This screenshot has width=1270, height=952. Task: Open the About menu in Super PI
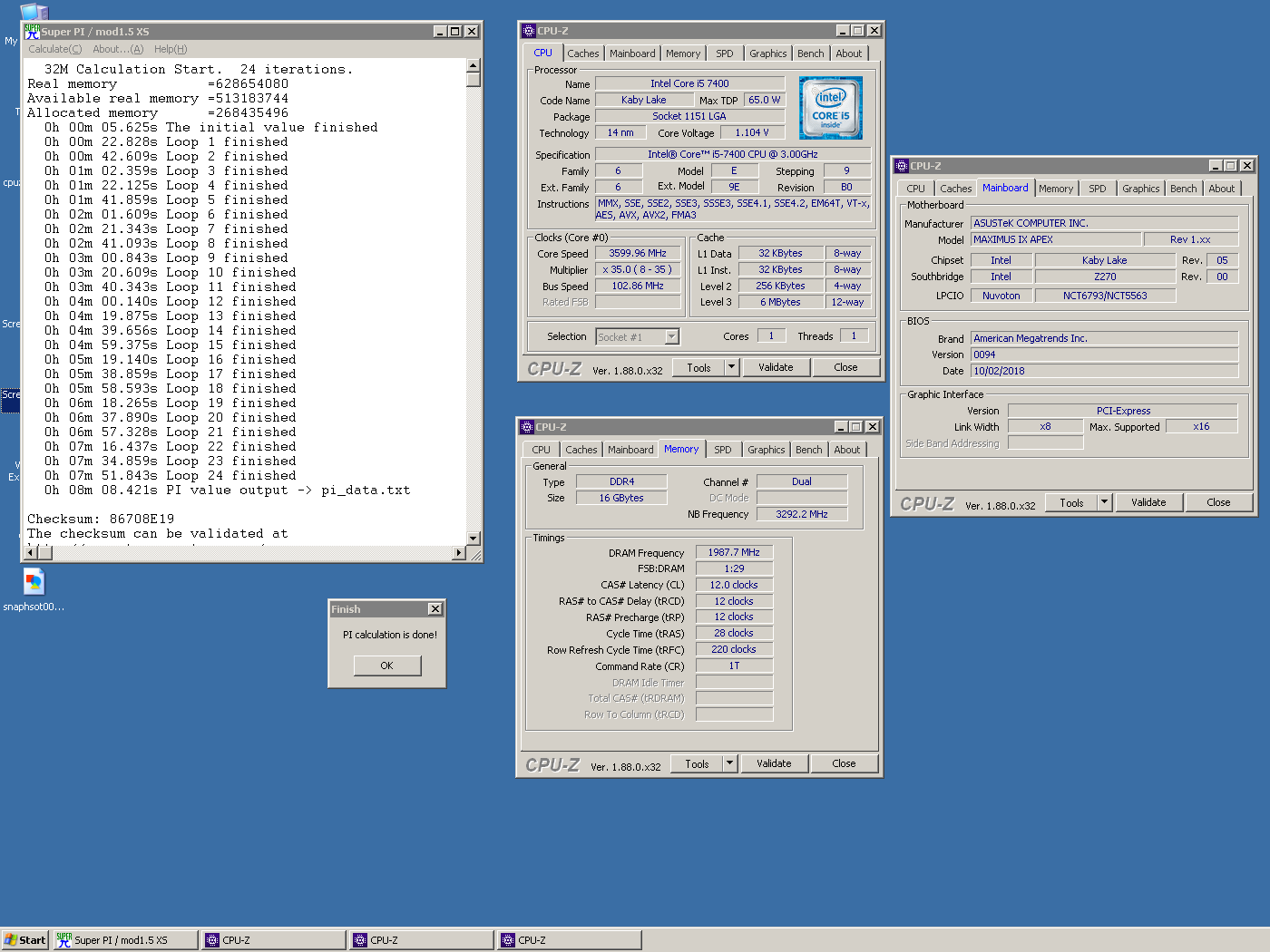[118, 49]
